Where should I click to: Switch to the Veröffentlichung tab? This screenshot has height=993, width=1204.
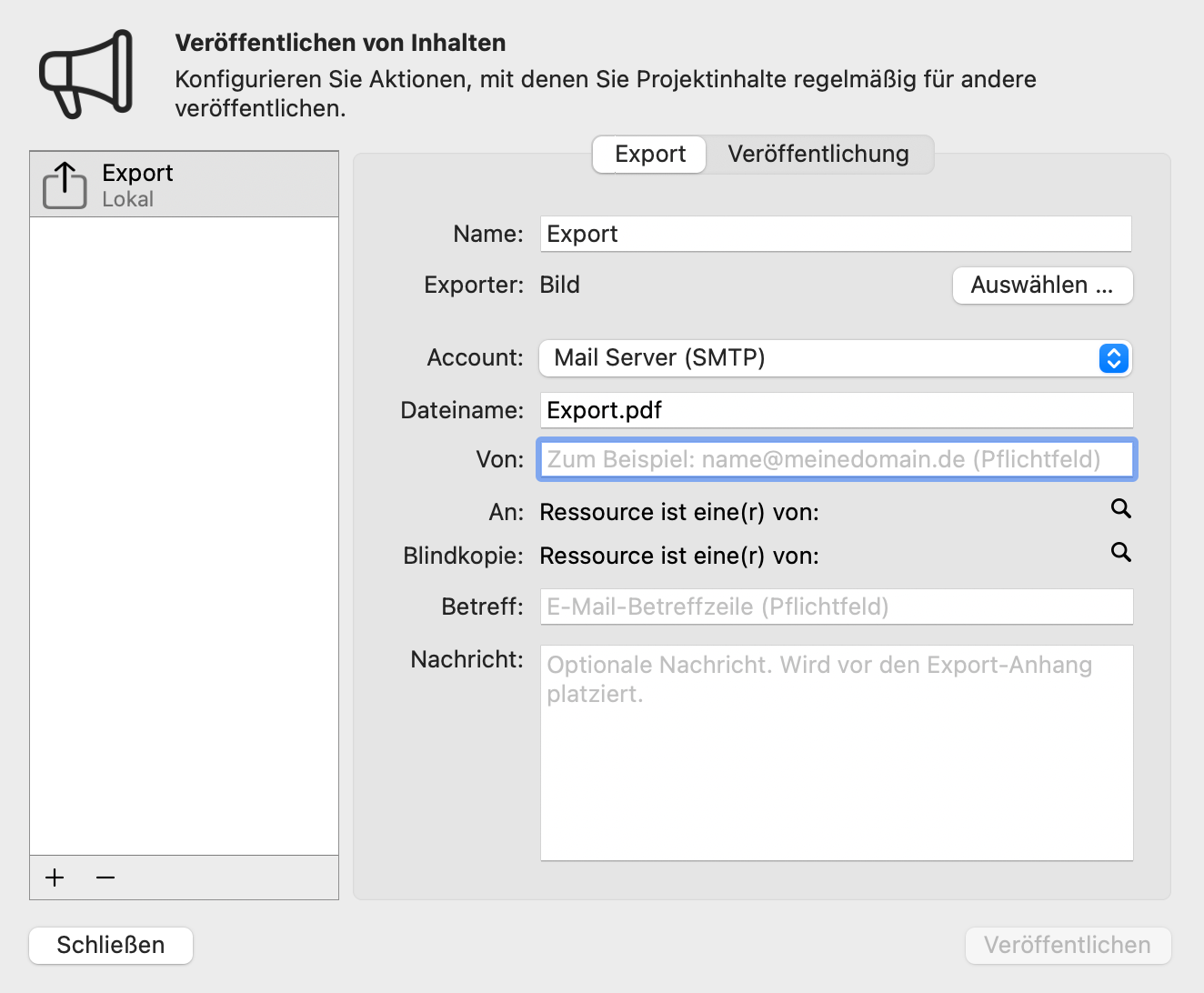[817, 155]
